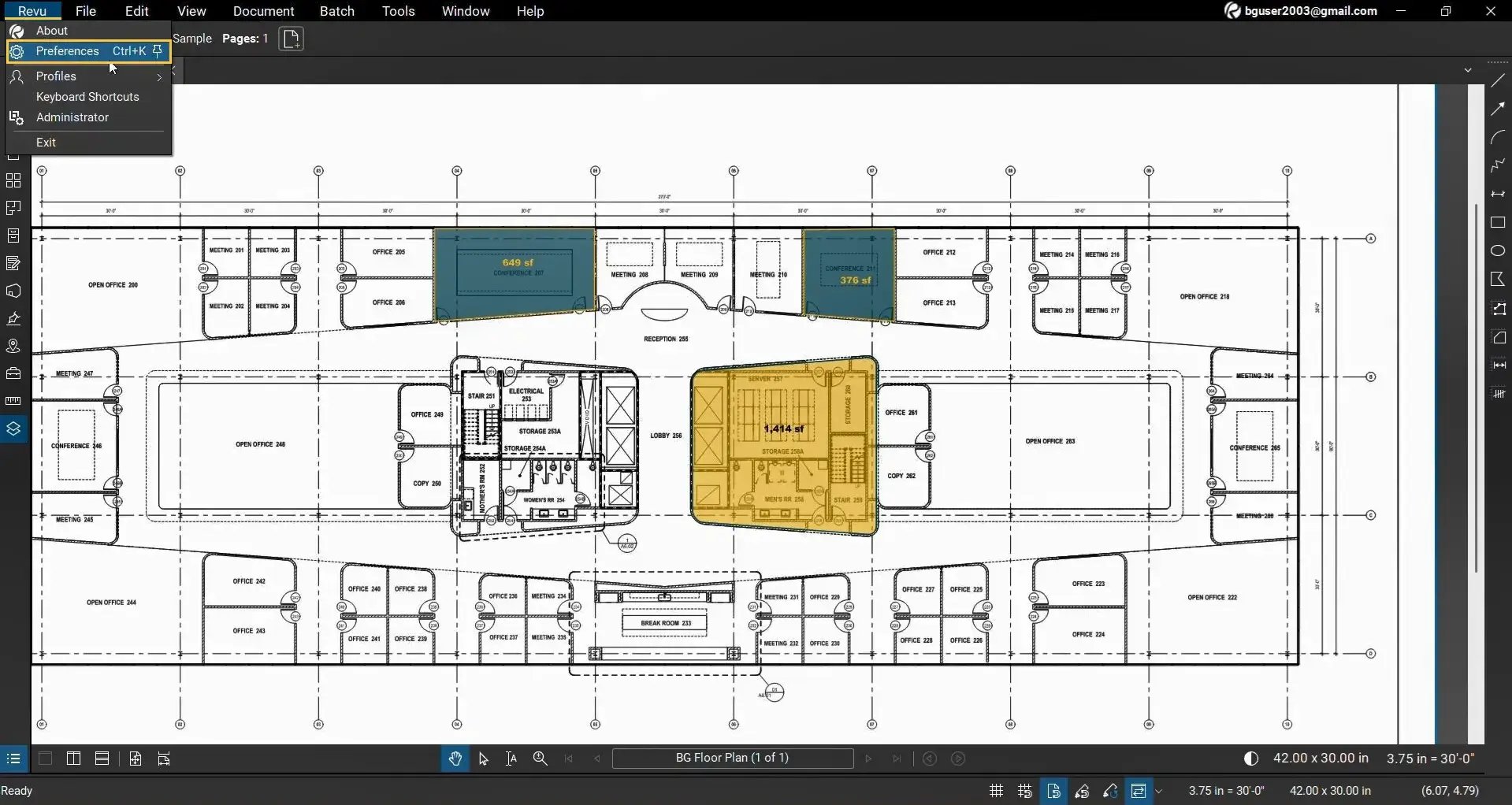Screen dimensions: 1512x805
Task: Open the Forms panel
Action: pyautogui.click(x=13, y=263)
